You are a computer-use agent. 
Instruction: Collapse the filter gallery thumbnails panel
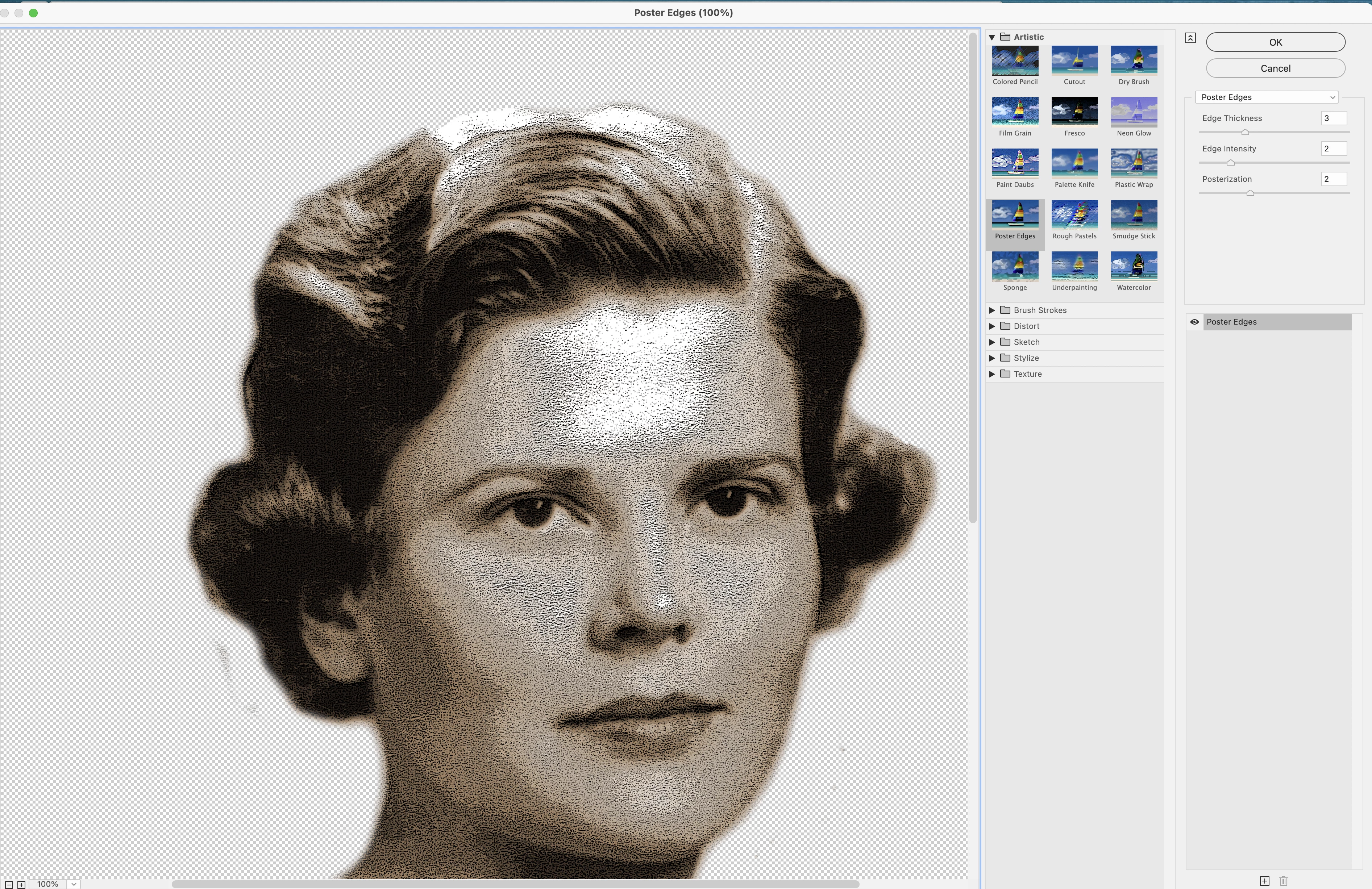pos(1190,38)
